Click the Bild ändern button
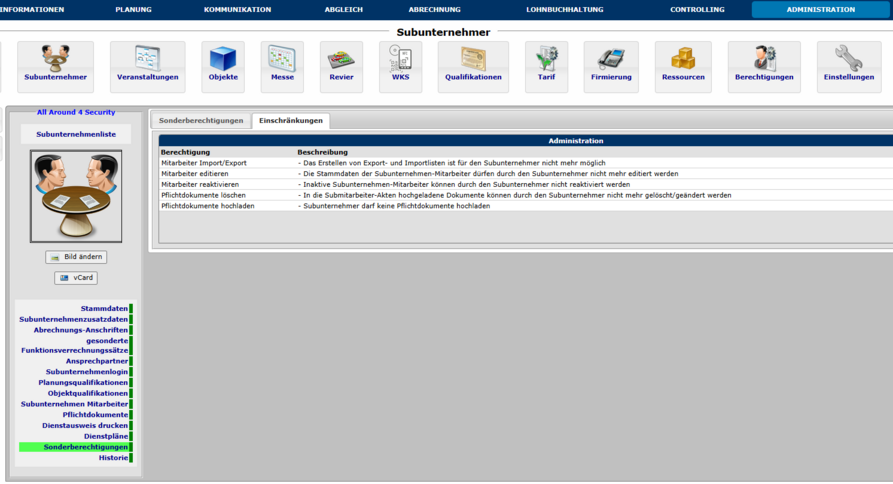This screenshot has width=893, height=484. pos(76,257)
